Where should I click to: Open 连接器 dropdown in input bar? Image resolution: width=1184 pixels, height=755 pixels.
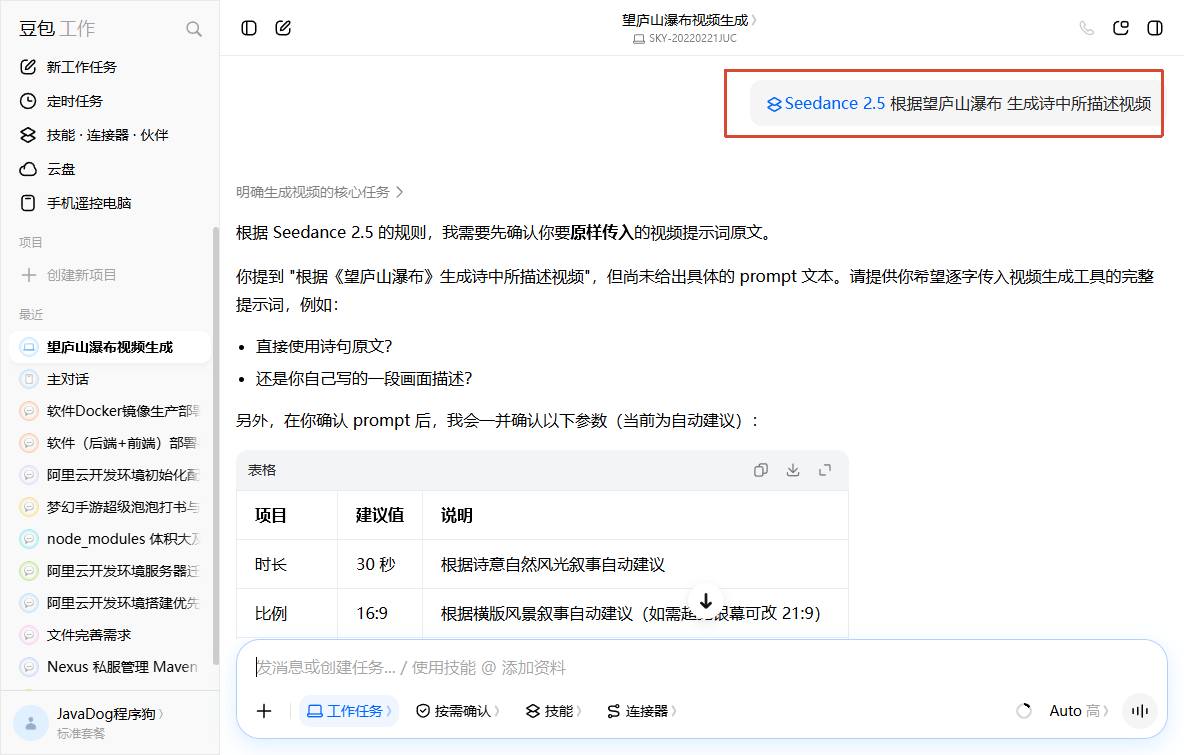pos(642,711)
